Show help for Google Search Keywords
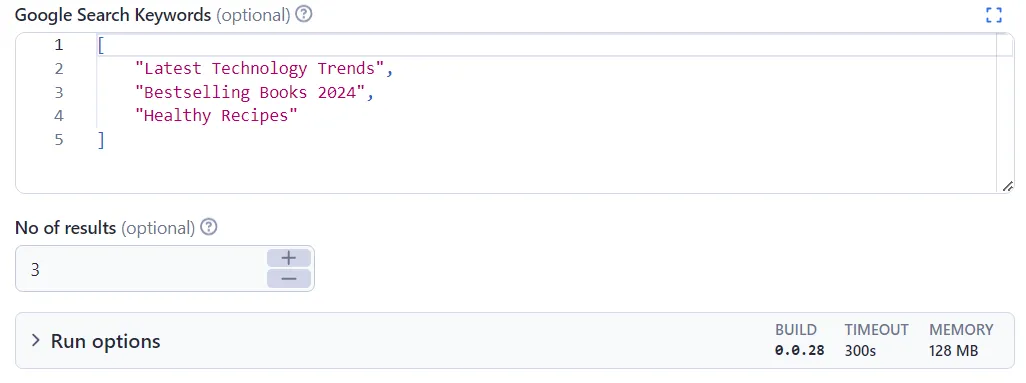This screenshot has width=1026, height=383. pyautogui.click(x=303, y=14)
